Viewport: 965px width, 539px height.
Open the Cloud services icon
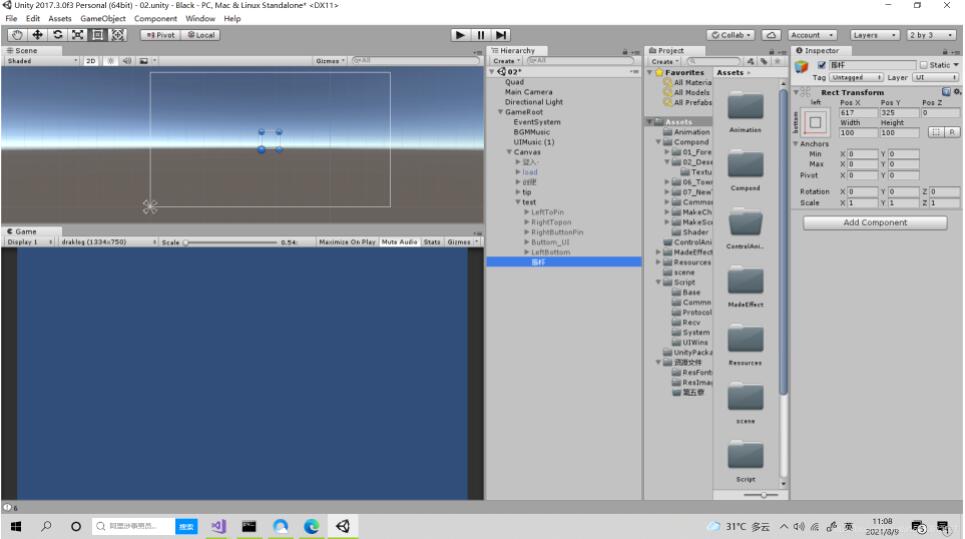pos(771,35)
